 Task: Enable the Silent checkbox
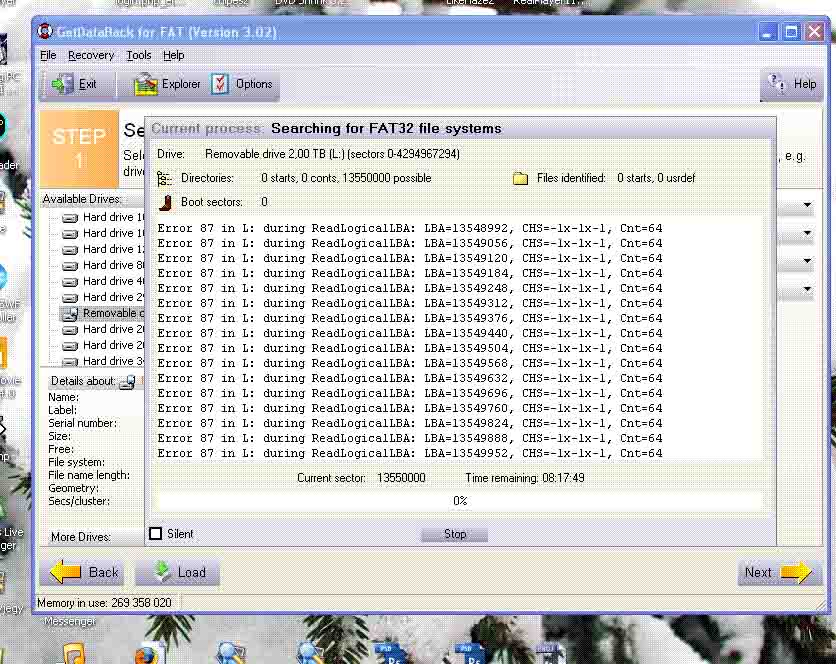click(x=156, y=533)
